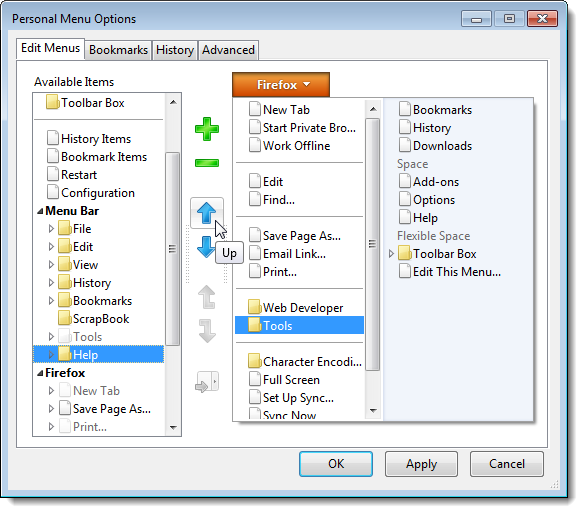Select Full Screen menu entry
The width and height of the screenshot is (583, 513).
[x=284, y=380]
